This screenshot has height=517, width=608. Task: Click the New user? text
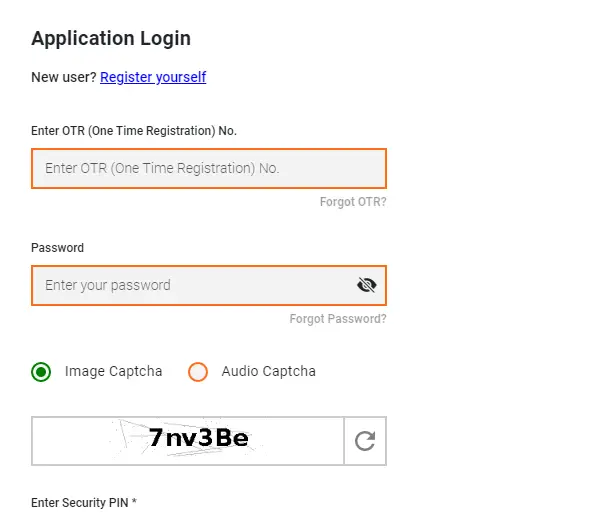64,77
